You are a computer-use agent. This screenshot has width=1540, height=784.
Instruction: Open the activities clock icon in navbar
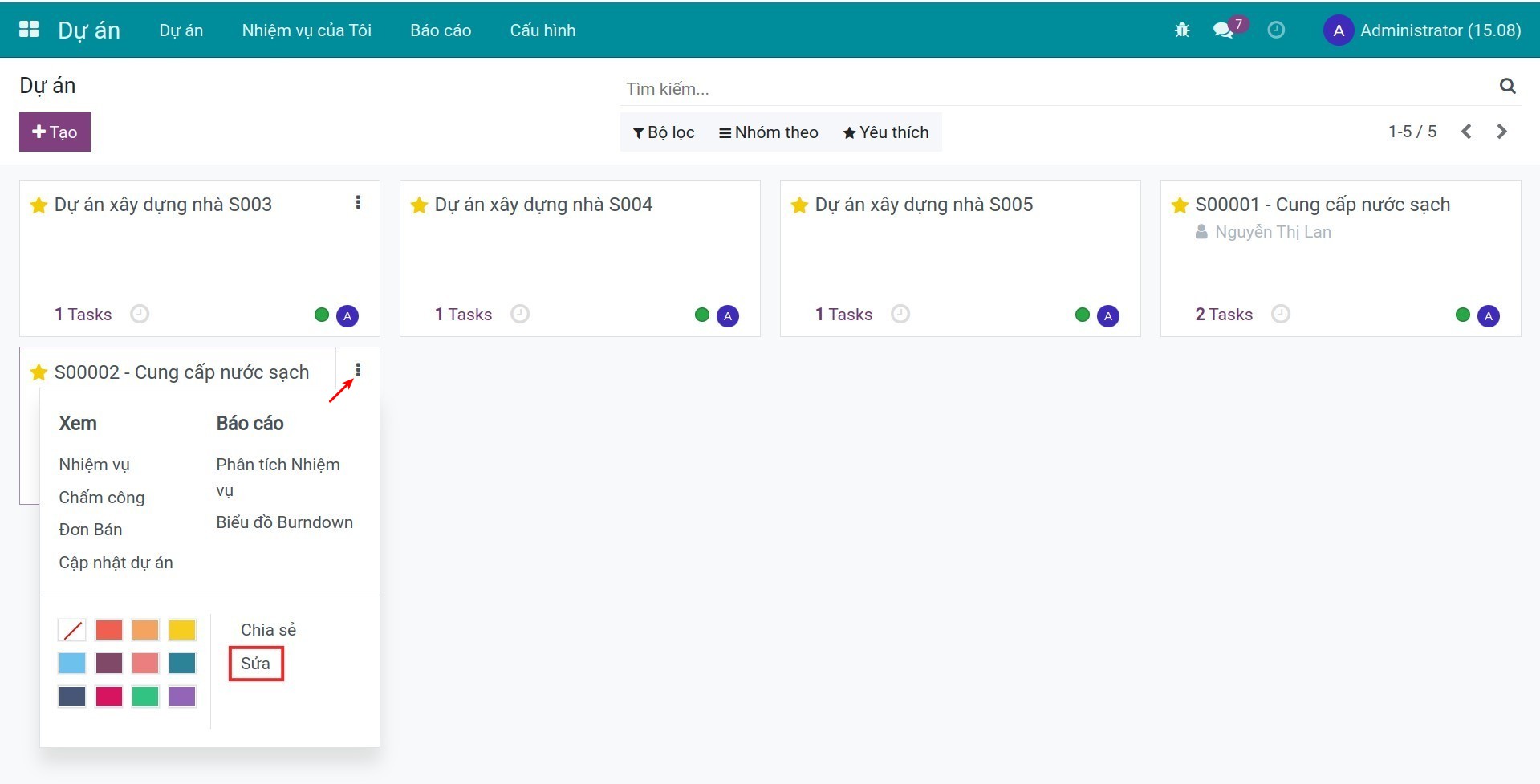coord(1275,30)
